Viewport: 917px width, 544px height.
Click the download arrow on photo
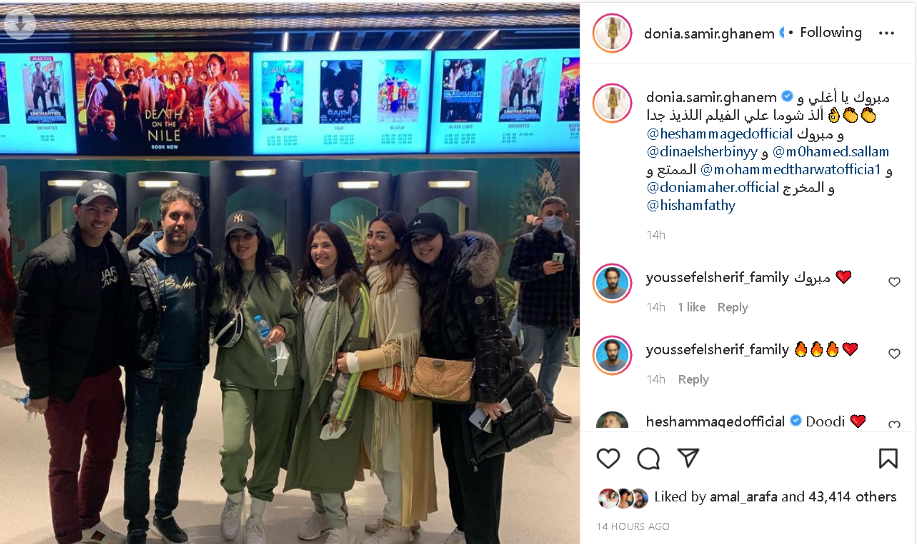pyautogui.click(x=19, y=23)
